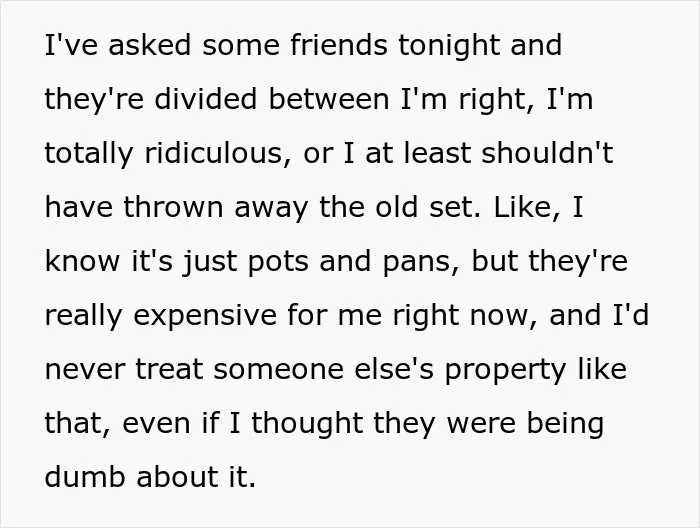Viewport: 700px width, 528px height.
Task: Click the word "dumb" in last line
Action: [x=85, y=477]
